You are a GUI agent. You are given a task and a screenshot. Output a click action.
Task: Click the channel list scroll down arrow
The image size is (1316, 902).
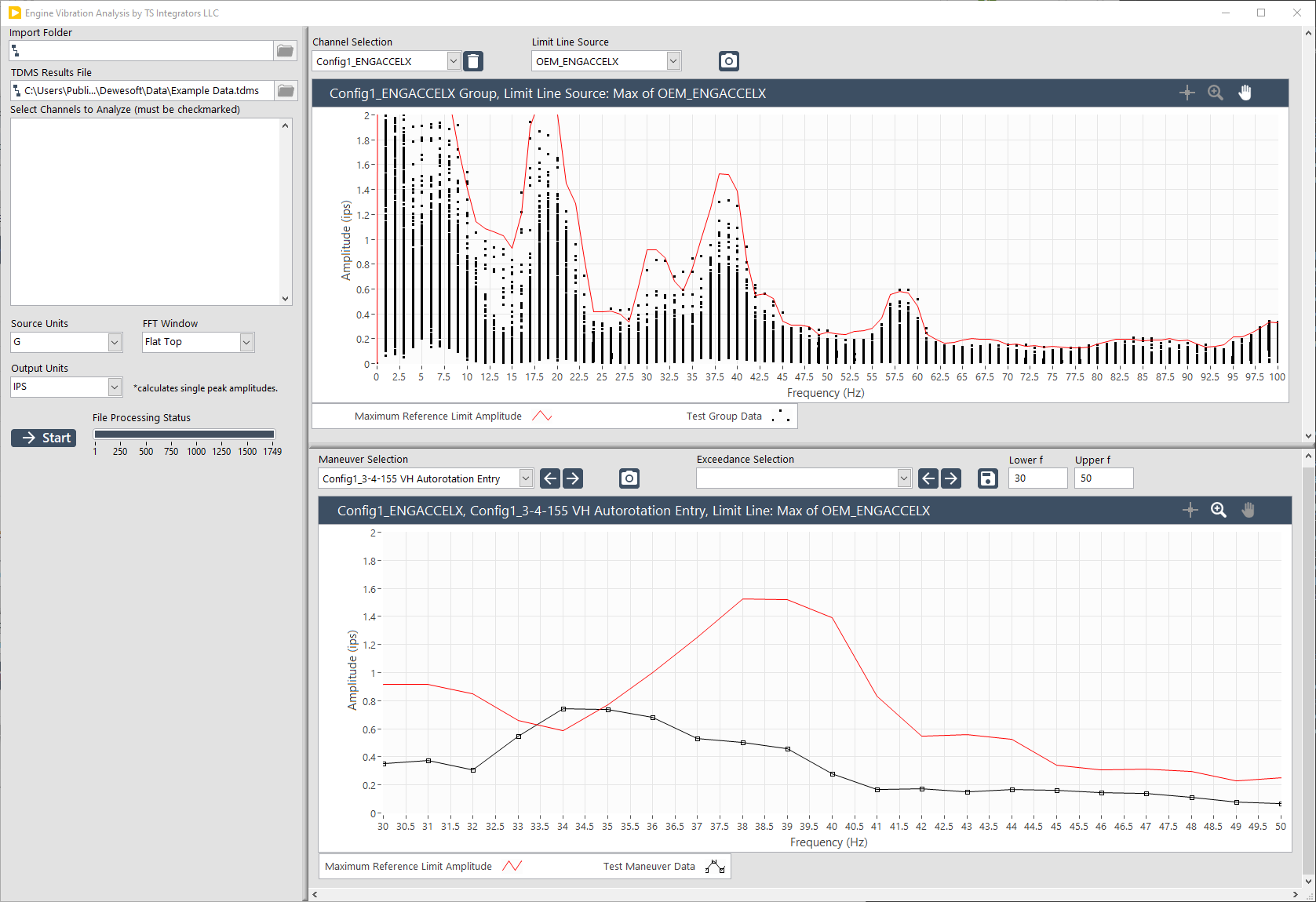(286, 298)
